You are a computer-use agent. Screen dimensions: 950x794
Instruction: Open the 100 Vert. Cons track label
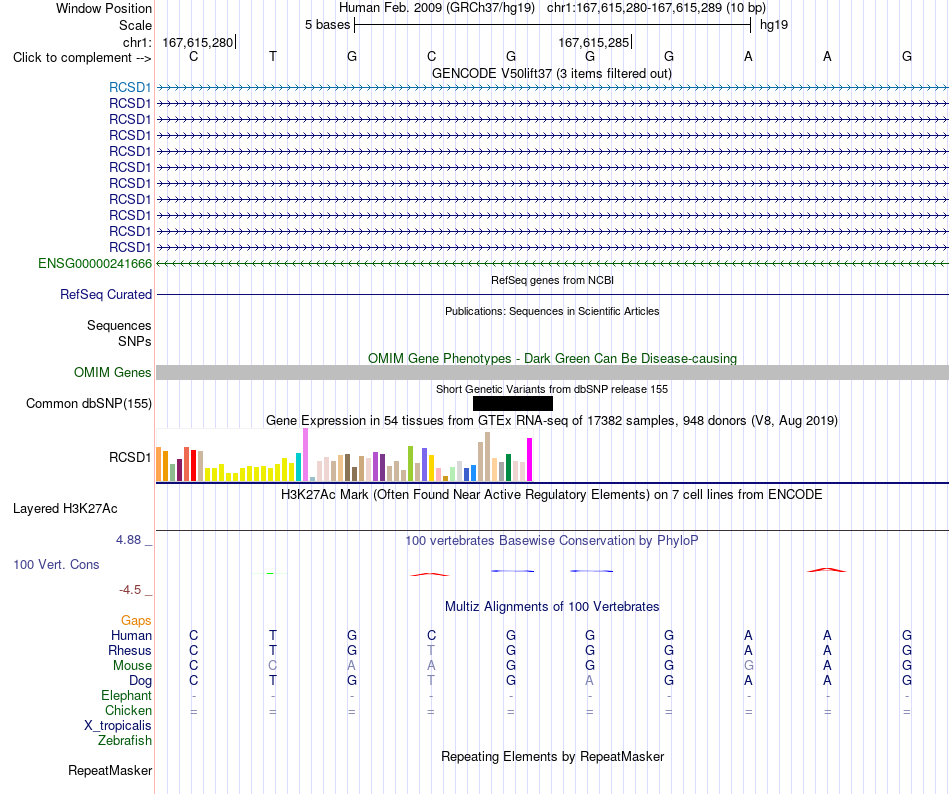coord(56,564)
